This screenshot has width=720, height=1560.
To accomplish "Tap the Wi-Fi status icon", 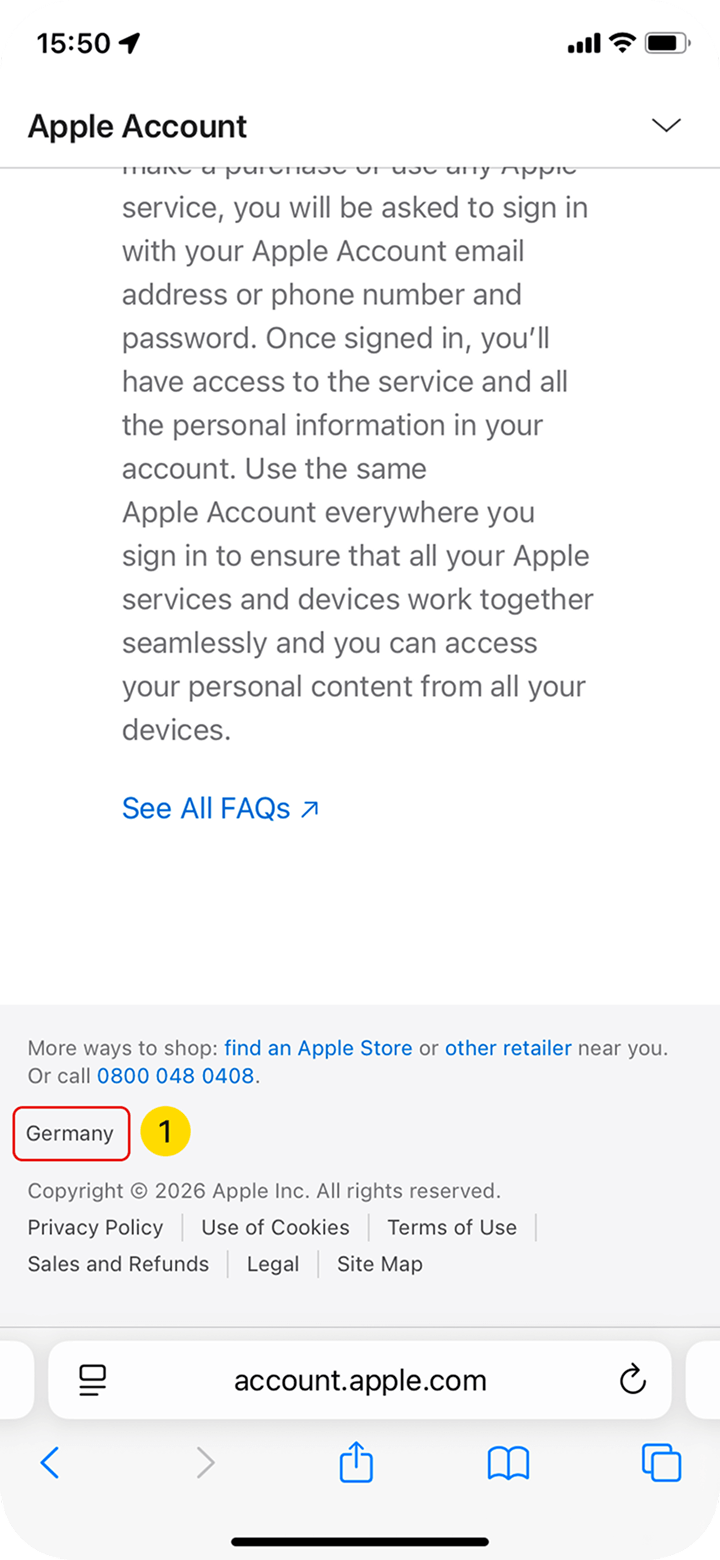I will tap(622, 43).
